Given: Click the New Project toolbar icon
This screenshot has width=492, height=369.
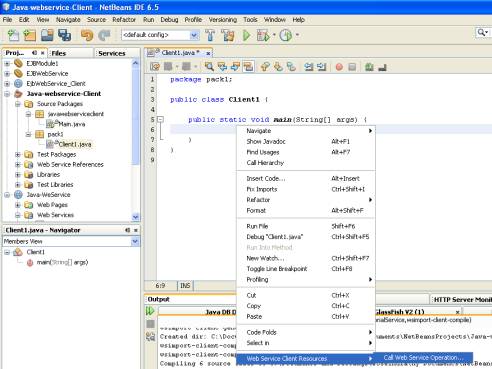Looking at the screenshot, I should pyautogui.click(x=29, y=35).
